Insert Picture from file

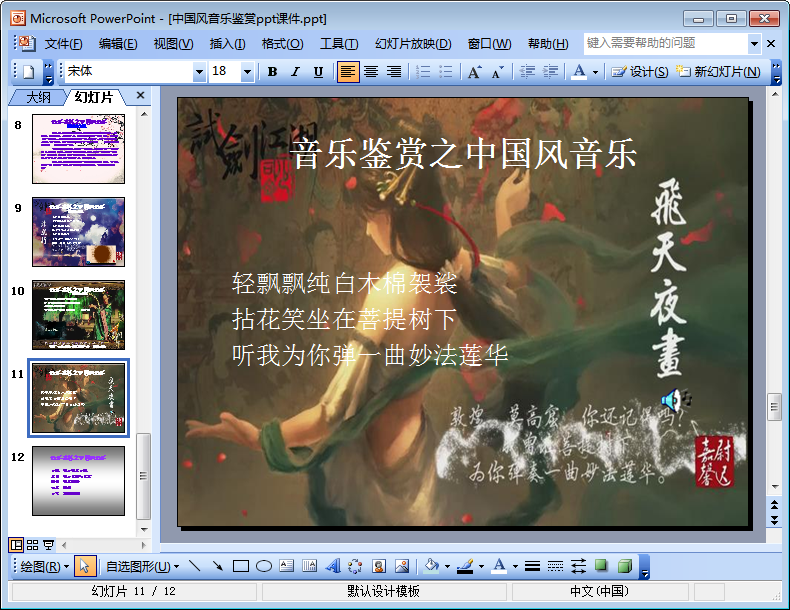click(x=402, y=567)
